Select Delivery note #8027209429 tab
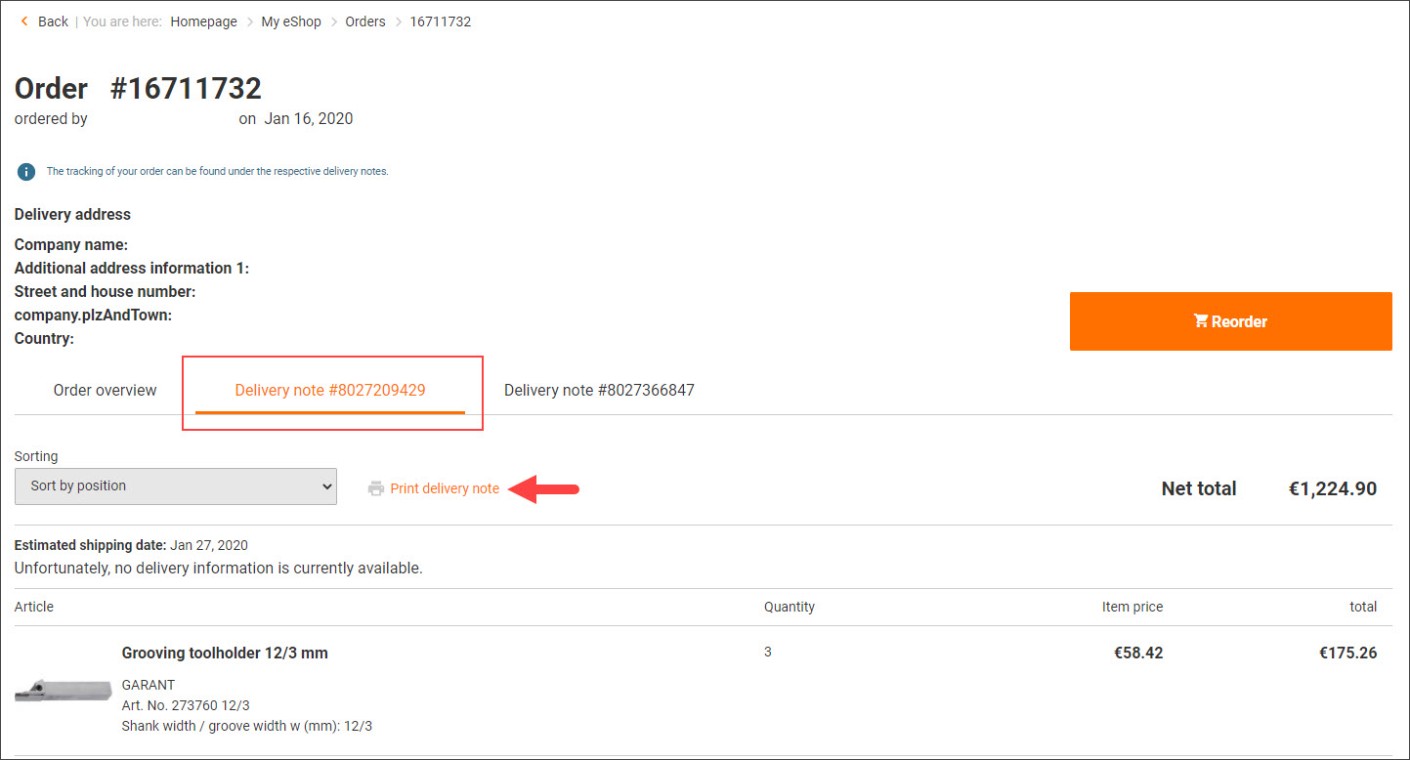 [330, 390]
